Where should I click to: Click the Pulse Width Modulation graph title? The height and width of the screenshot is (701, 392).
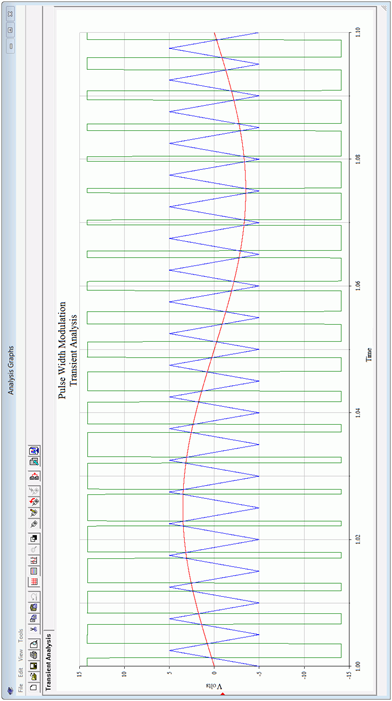(63, 350)
